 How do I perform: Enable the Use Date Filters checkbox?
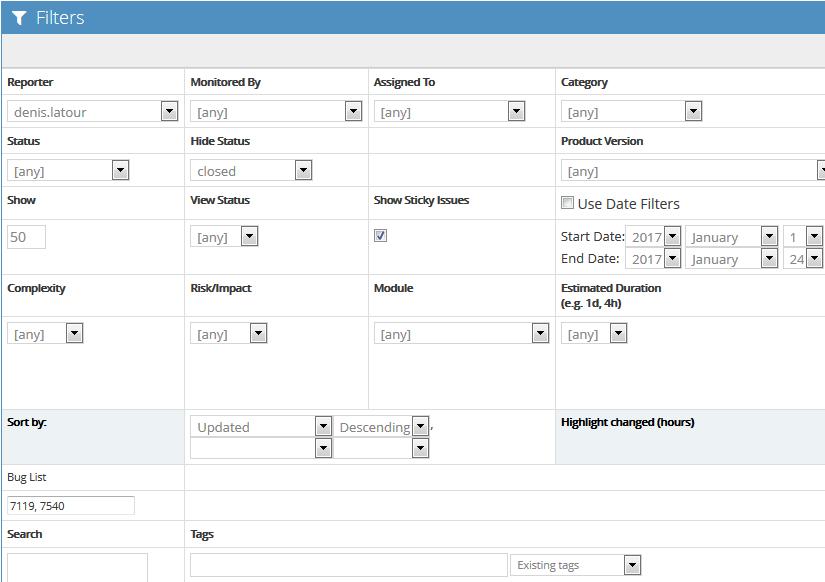click(568, 203)
